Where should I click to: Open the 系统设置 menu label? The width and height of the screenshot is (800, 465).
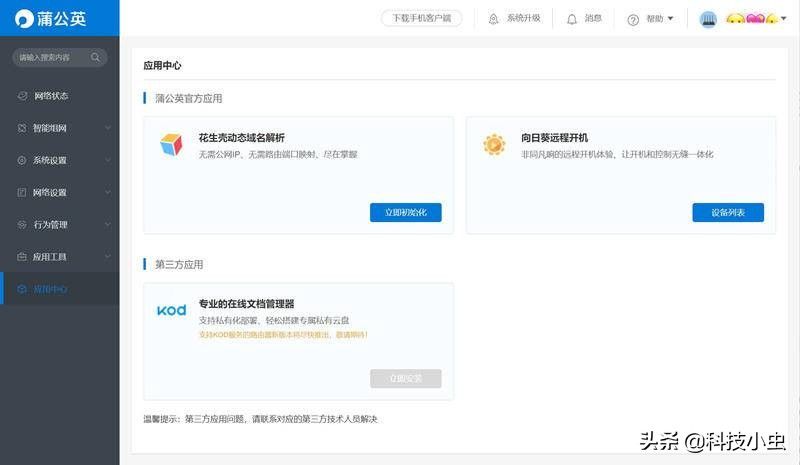(x=49, y=160)
